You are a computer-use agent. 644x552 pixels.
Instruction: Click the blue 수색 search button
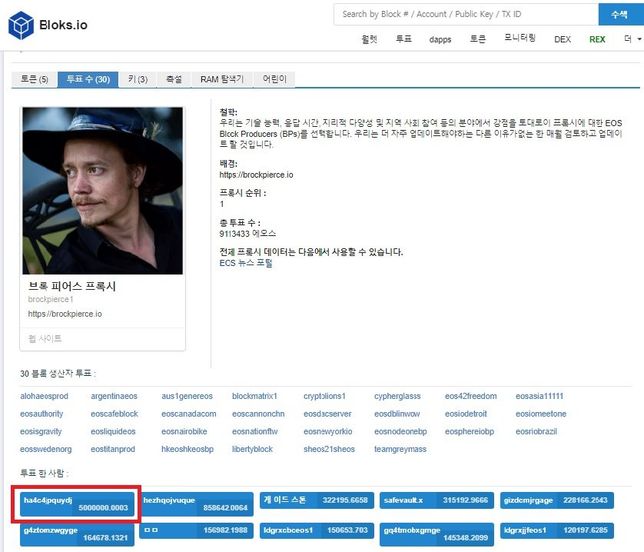click(x=620, y=14)
